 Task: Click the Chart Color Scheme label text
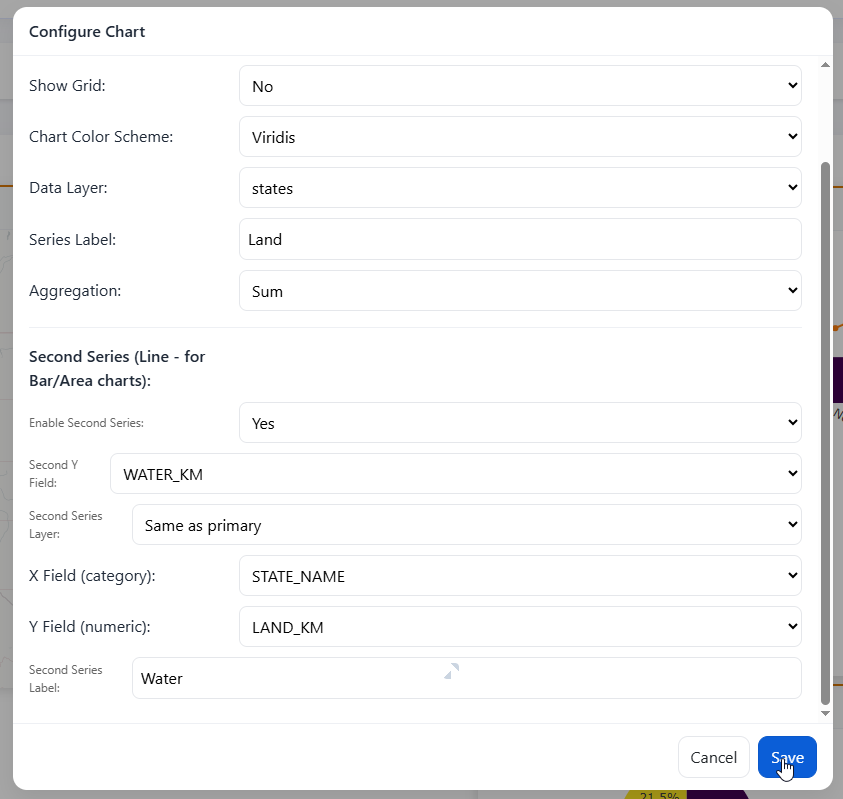[x=101, y=137]
